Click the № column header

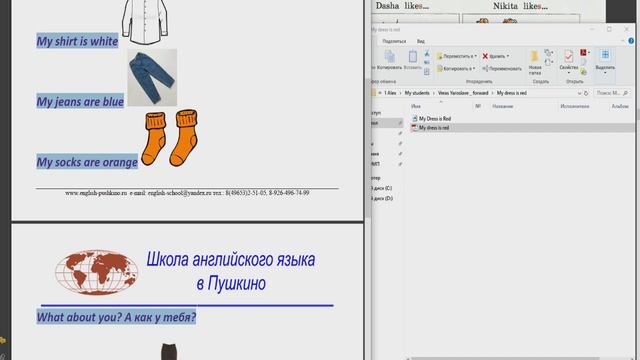click(x=478, y=106)
